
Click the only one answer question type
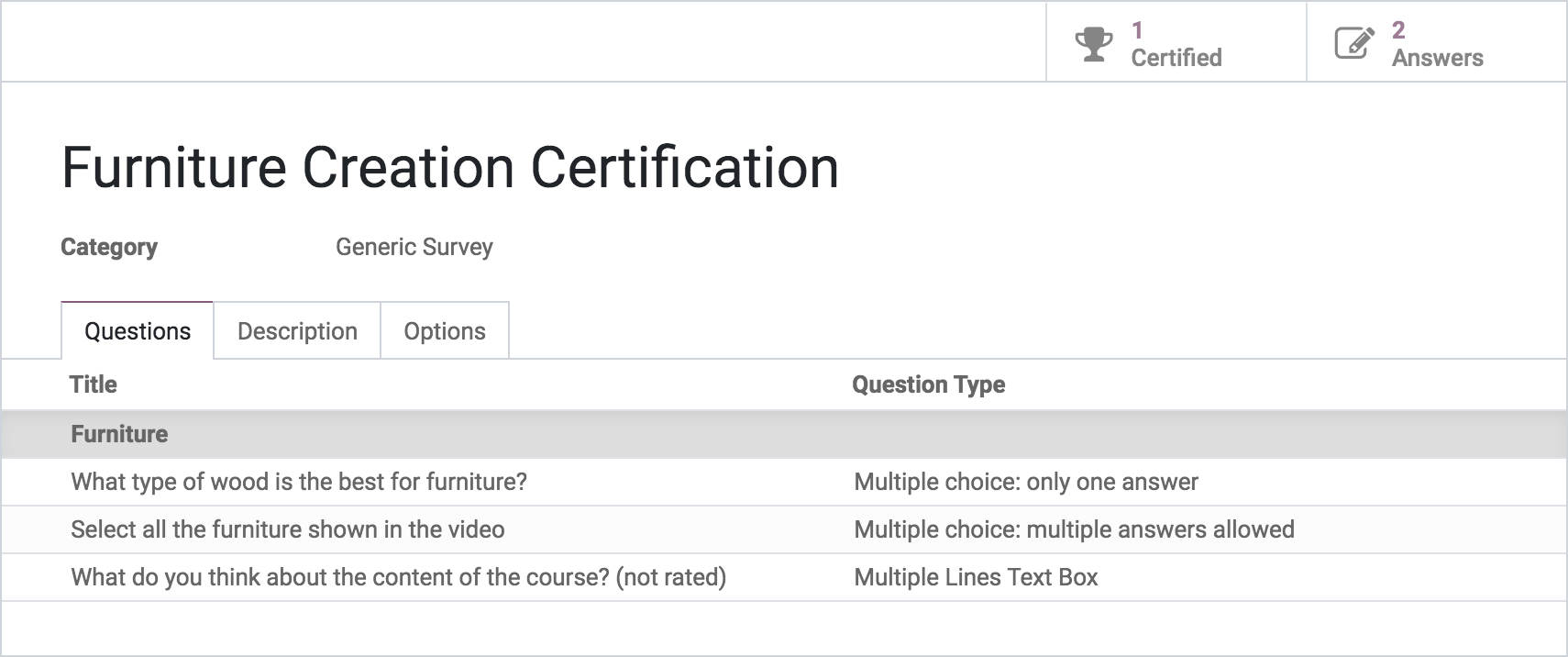[x=1026, y=481]
